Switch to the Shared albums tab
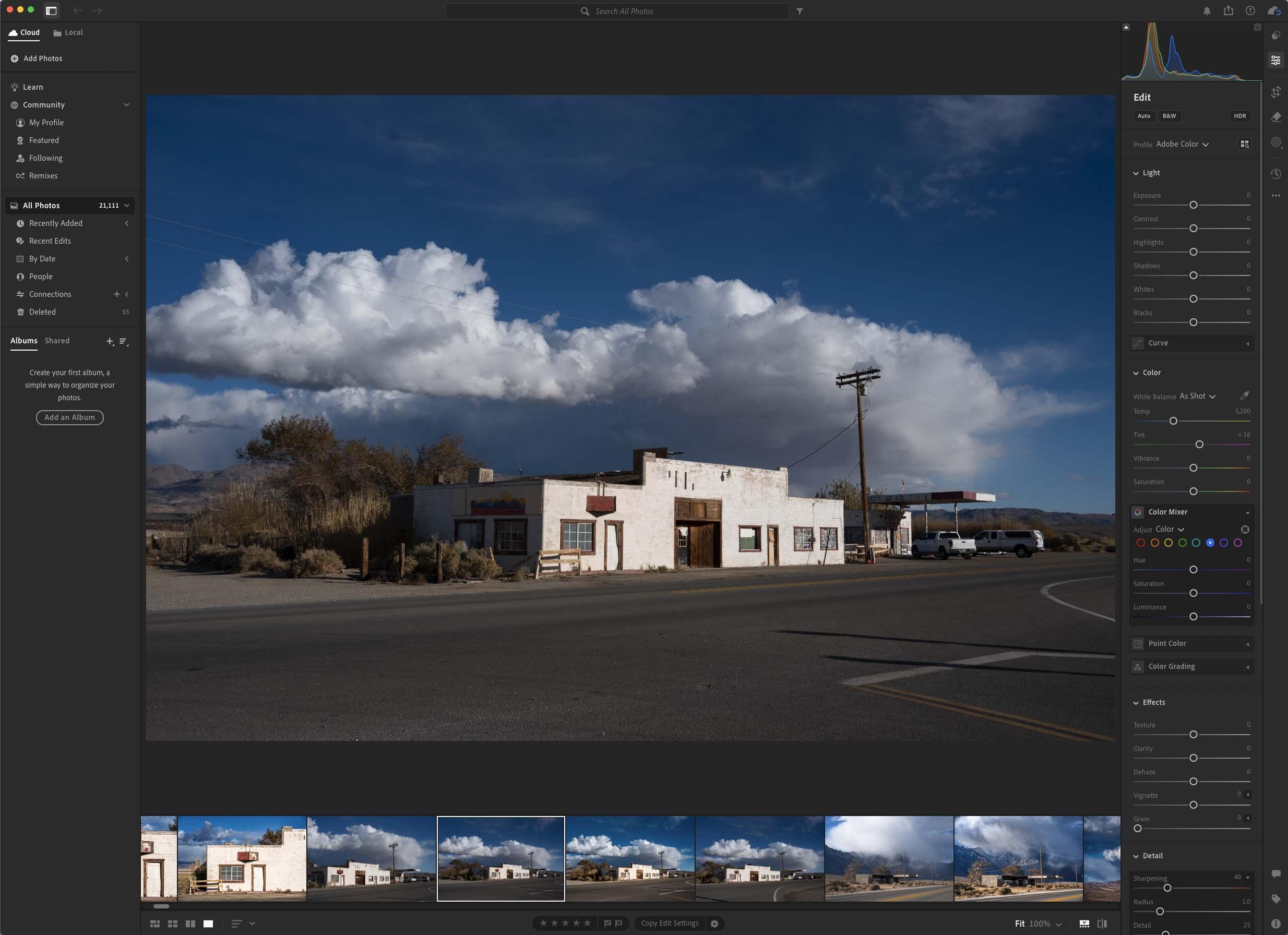Image resolution: width=1288 pixels, height=935 pixels. [x=57, y=341]
